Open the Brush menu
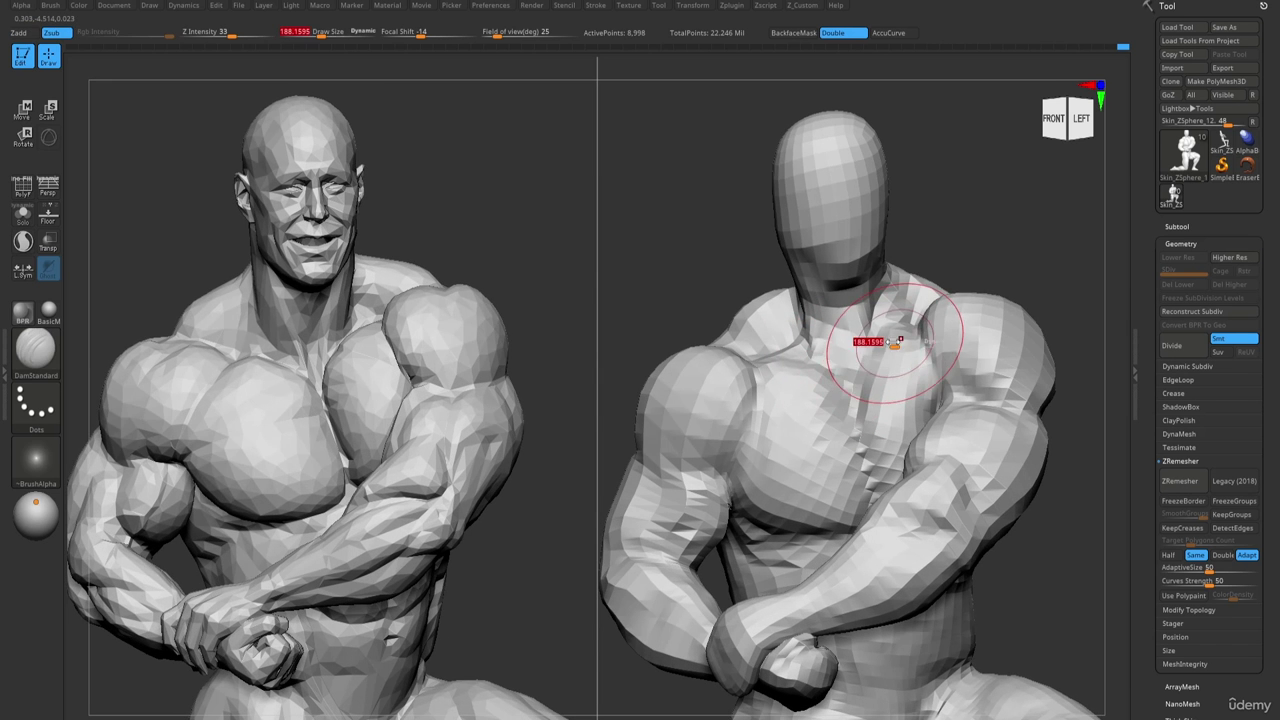The width and height of the screenshot is (1280, 720). click(50, 5)
